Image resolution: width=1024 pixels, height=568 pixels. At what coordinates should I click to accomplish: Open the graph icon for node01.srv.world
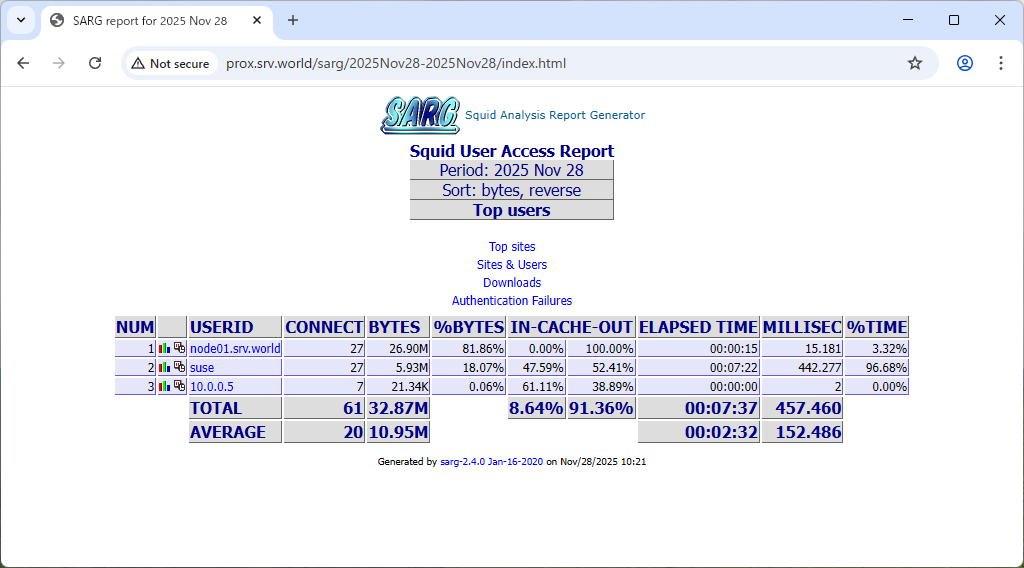pyautogui.click(x=165, y=349)
